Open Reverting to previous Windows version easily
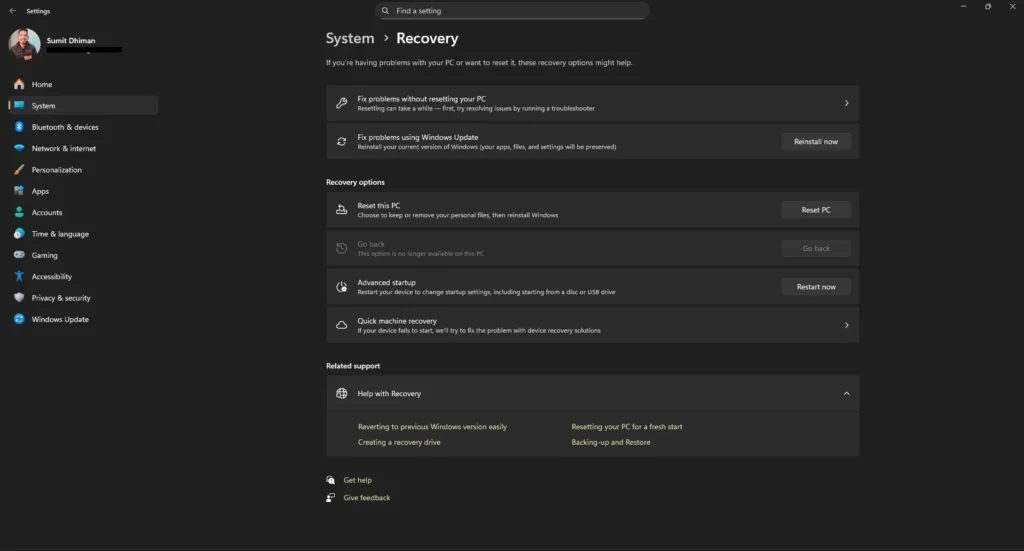 coord(432,427)
